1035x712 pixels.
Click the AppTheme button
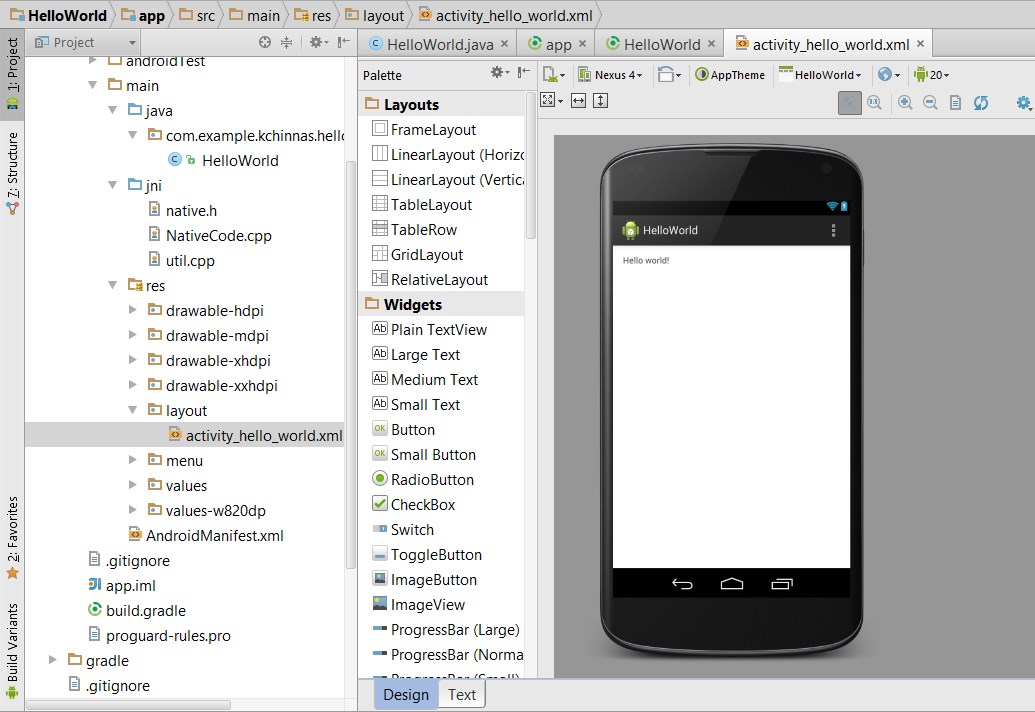coord(730,75)
